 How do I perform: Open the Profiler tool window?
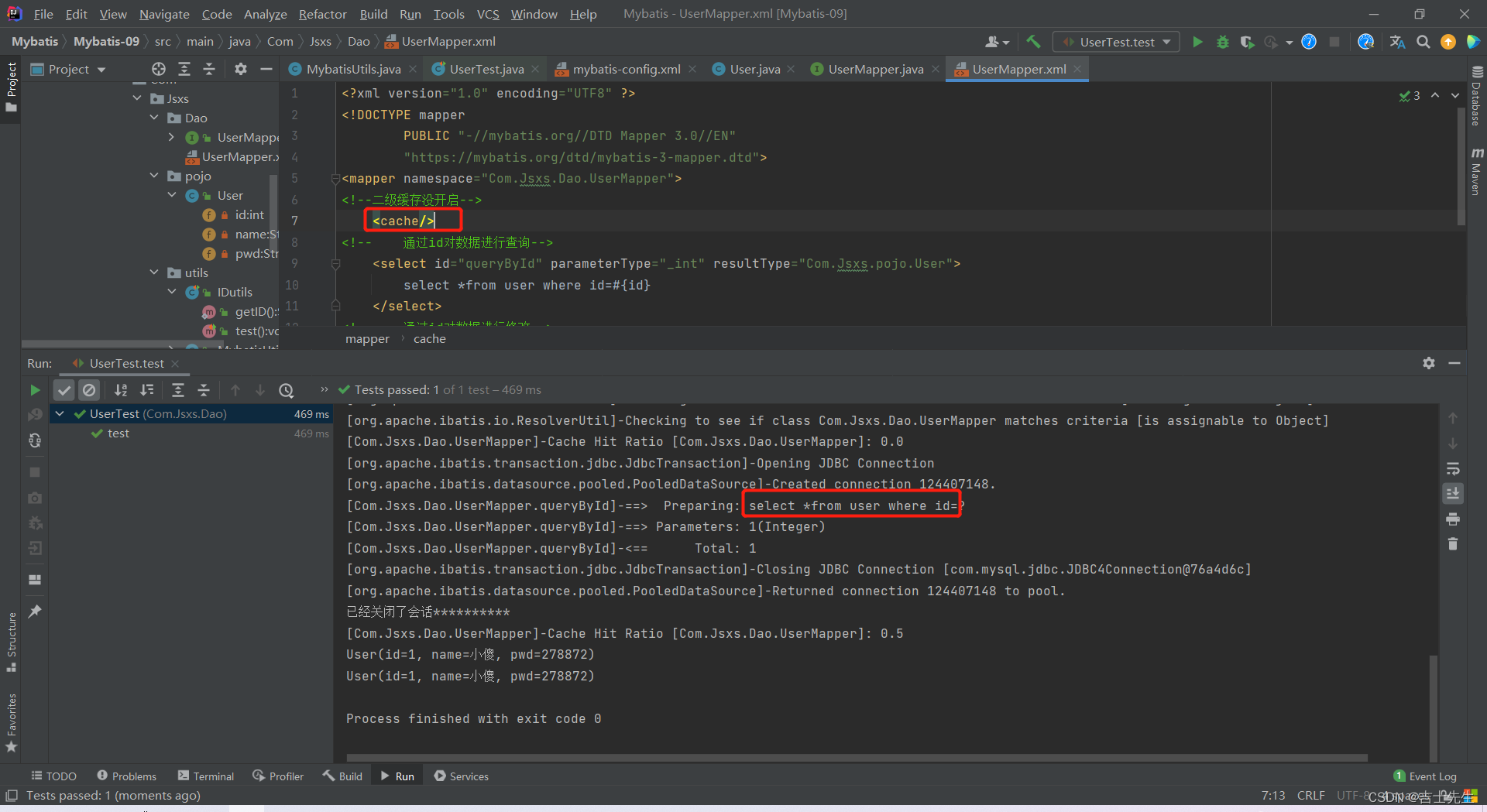pyautogui.click(x=278, y=776)
